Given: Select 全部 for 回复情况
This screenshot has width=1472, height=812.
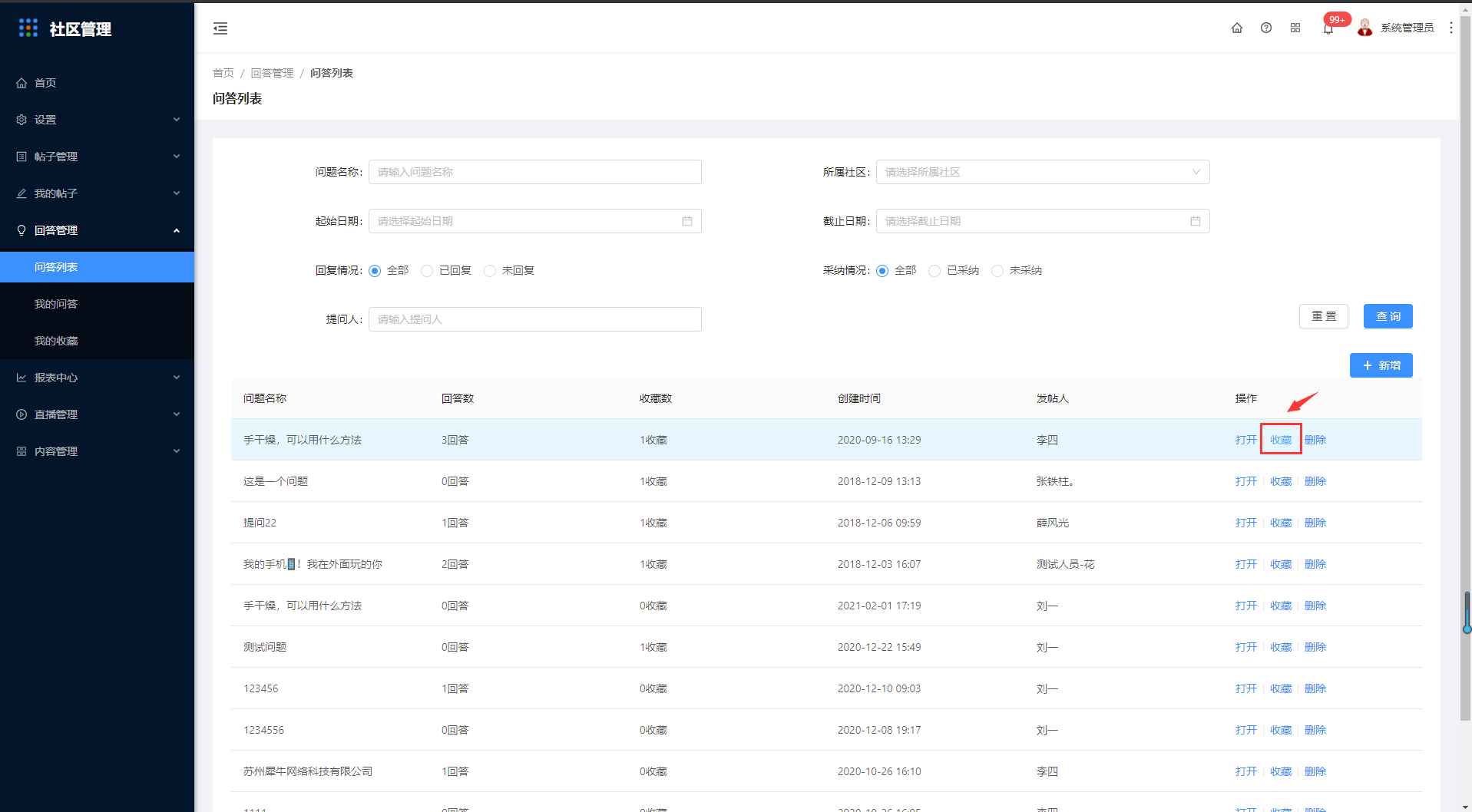Looking at the screenshot, I should click(x=375, y=271).
